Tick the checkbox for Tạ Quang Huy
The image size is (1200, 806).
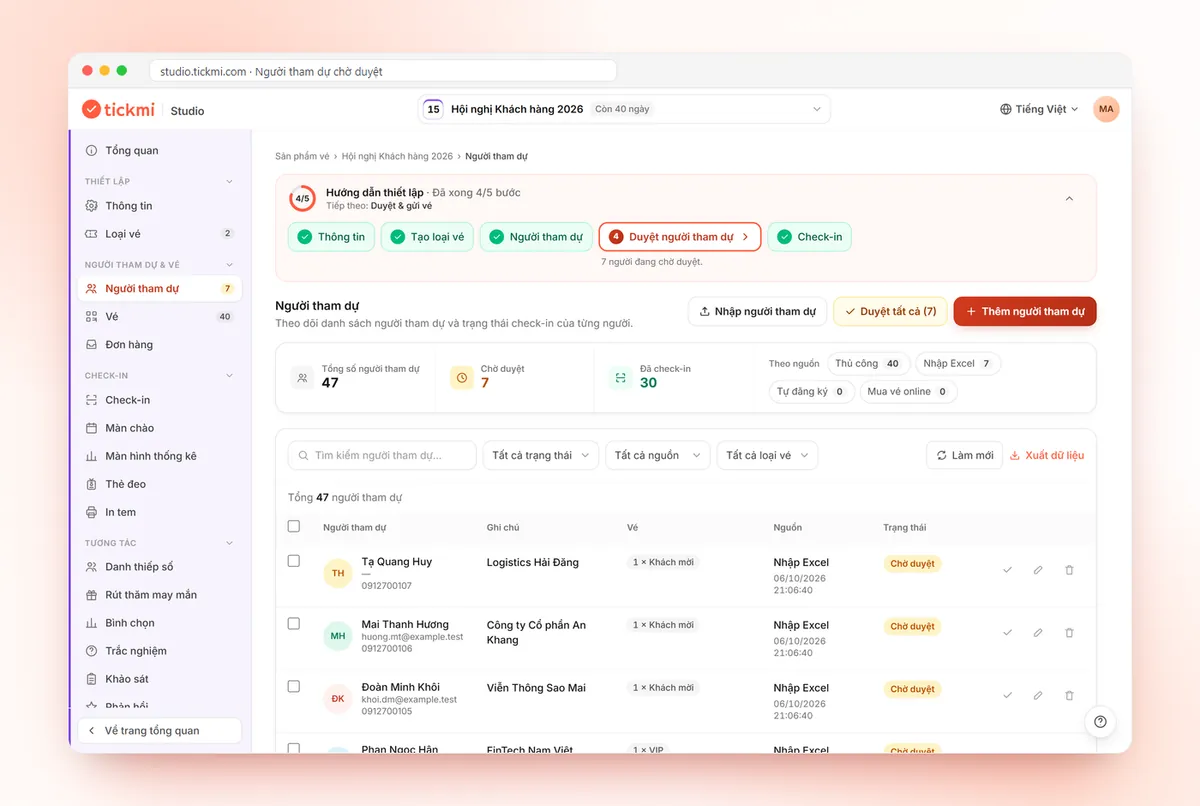pos(294,561)
